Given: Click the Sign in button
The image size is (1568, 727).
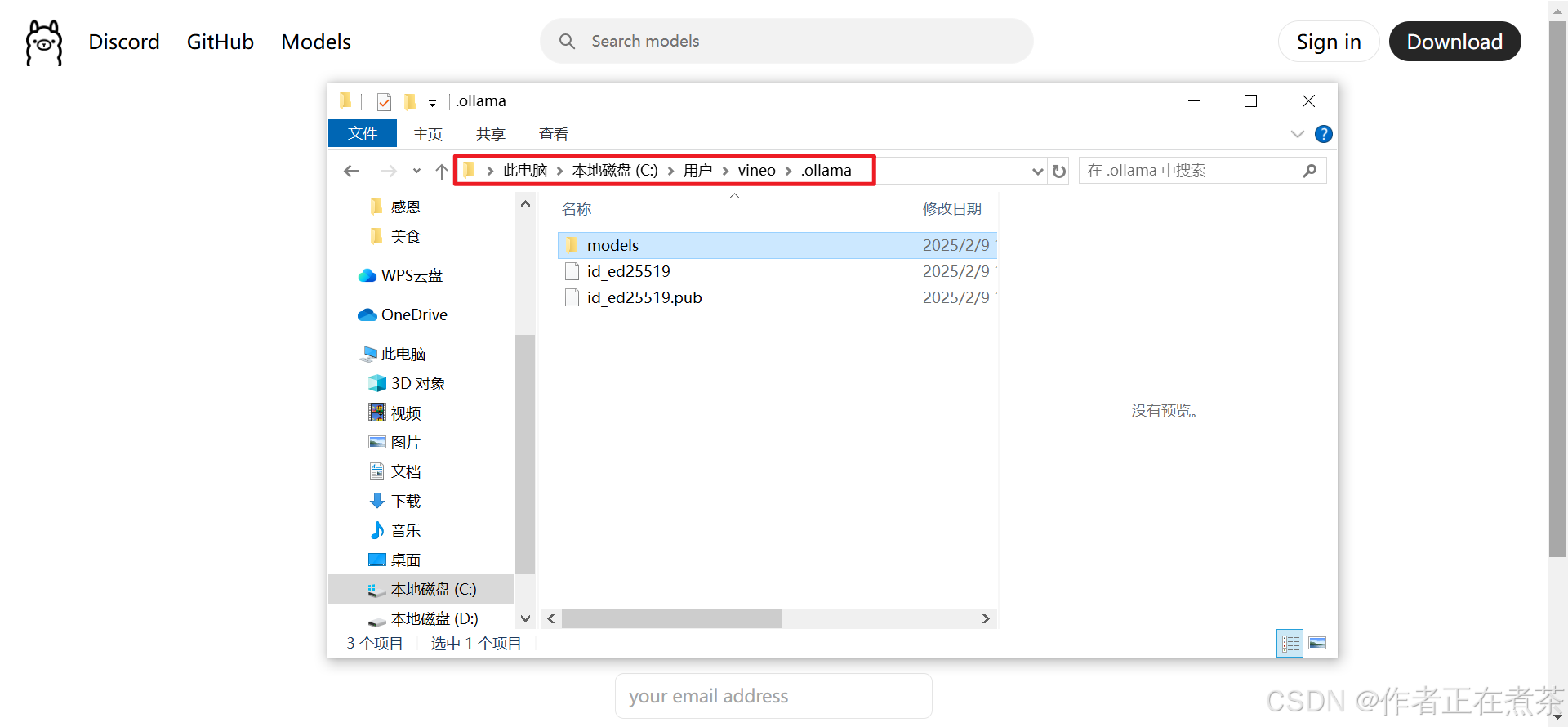Looking at the screenshot, I should pyautogui.click(x=1329, y=42).
